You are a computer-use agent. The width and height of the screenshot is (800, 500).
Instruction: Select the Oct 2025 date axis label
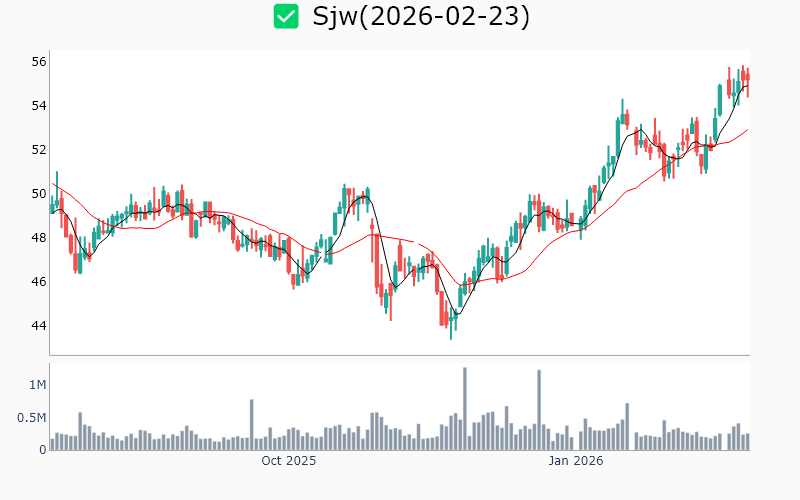pos(288,461)
